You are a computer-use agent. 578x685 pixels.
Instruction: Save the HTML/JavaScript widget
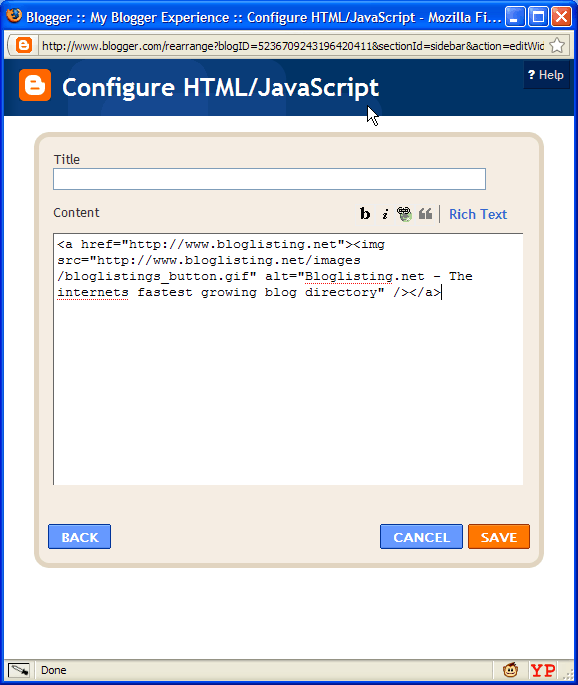click(499, 536)
